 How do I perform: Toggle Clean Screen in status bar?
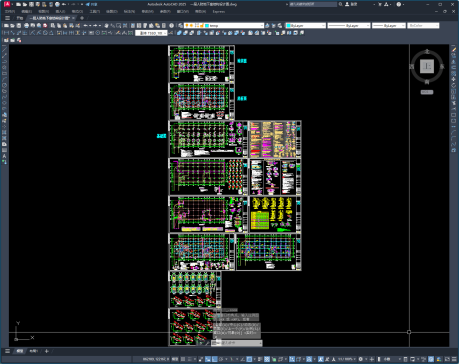[x=447, y=359]
